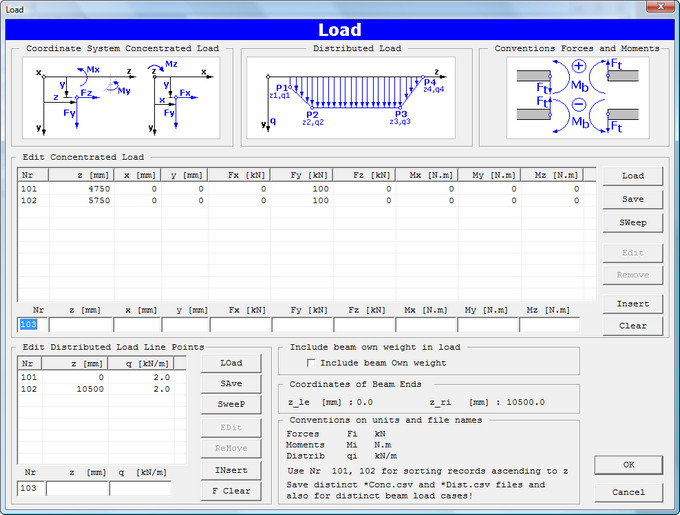Click the SWeep button for concentrated loads
This screenshot has height=515, width=680.
632,221
